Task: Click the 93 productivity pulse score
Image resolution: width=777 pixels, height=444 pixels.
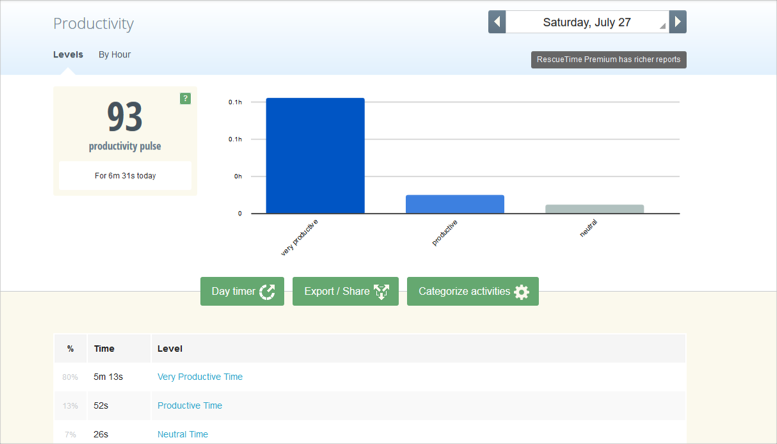Action: tap(125, 118)
